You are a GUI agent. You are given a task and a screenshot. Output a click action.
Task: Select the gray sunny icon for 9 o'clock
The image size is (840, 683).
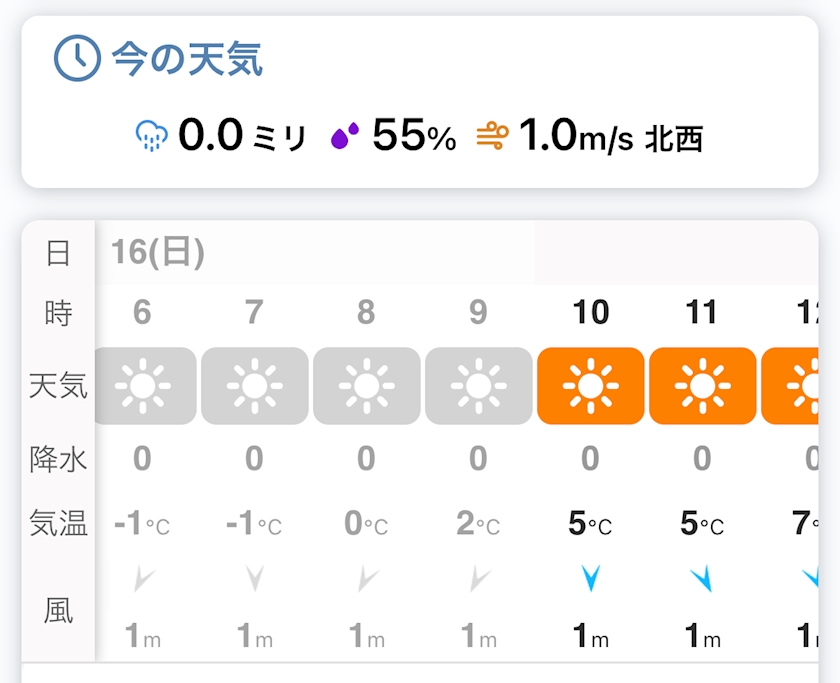coord(478,386)
